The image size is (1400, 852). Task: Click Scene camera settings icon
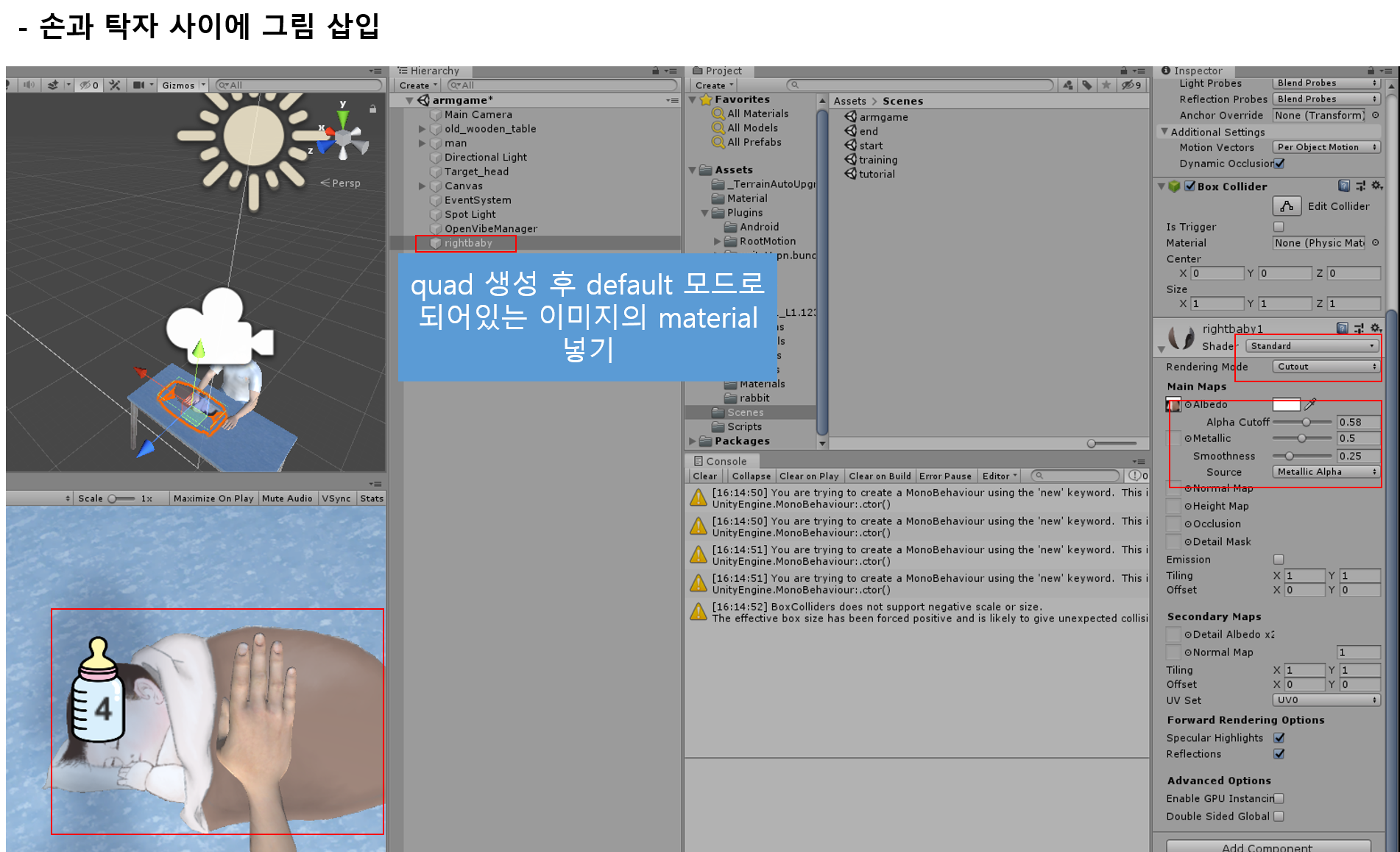138,85
